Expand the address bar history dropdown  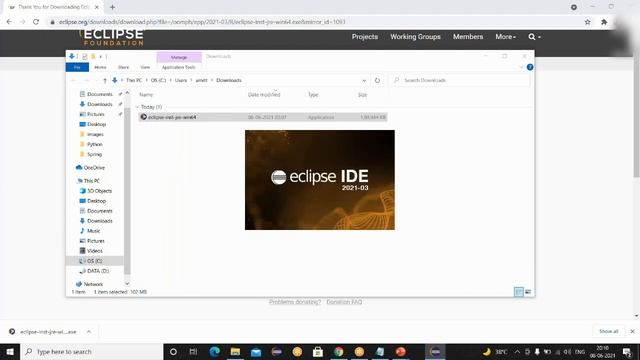pos(364,80)
